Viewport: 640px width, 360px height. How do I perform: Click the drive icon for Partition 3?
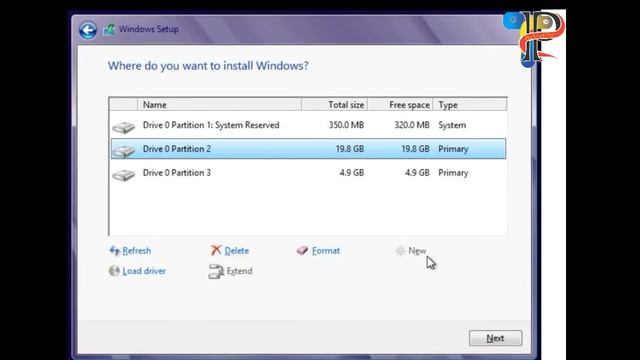pyautogui.click(x=124, y=175)
